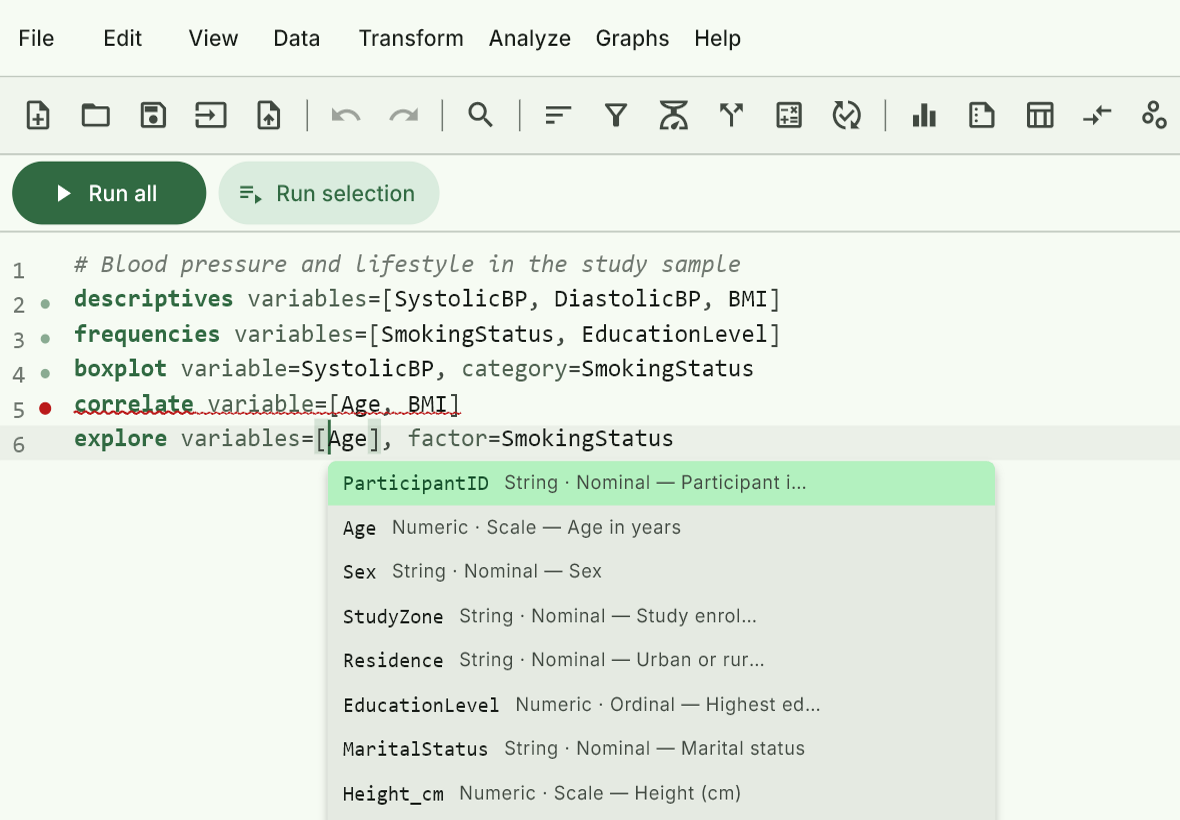Viewport: 1180px width, 820px height.
Task: Click the Output document icon
Action: coord(981,116)
